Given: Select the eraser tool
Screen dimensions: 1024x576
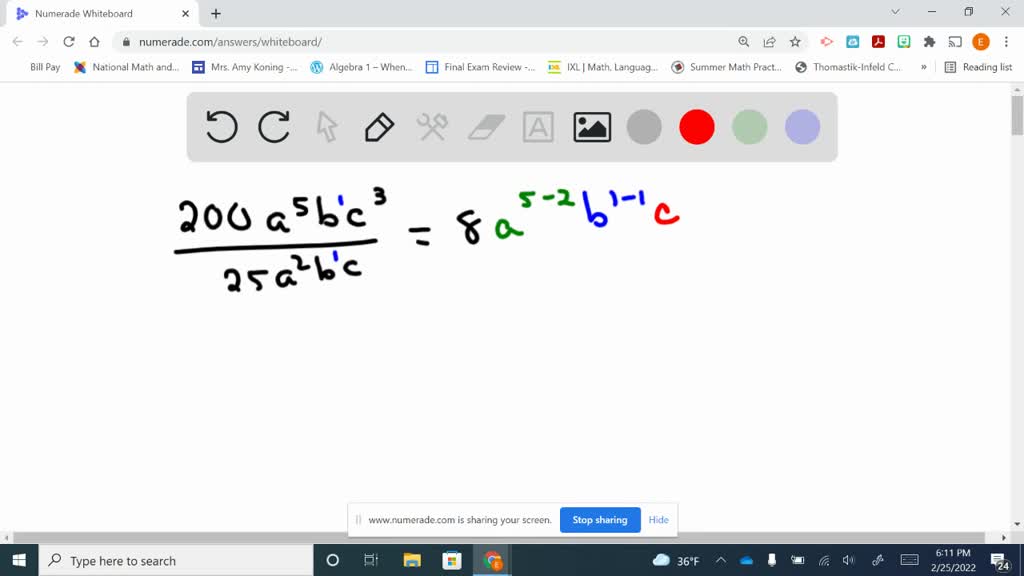Looking at the screenshot, I should 486,127.
